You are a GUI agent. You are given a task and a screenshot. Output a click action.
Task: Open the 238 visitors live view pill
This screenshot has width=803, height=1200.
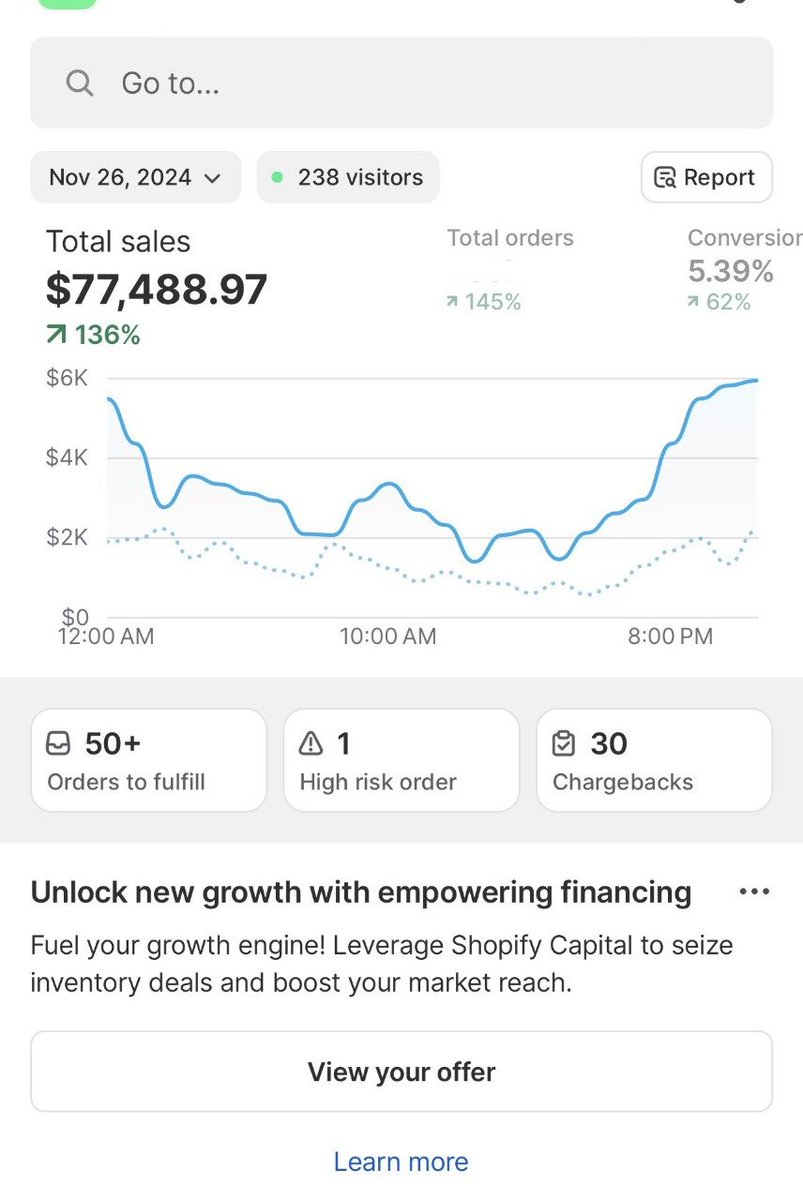(348, 178)
